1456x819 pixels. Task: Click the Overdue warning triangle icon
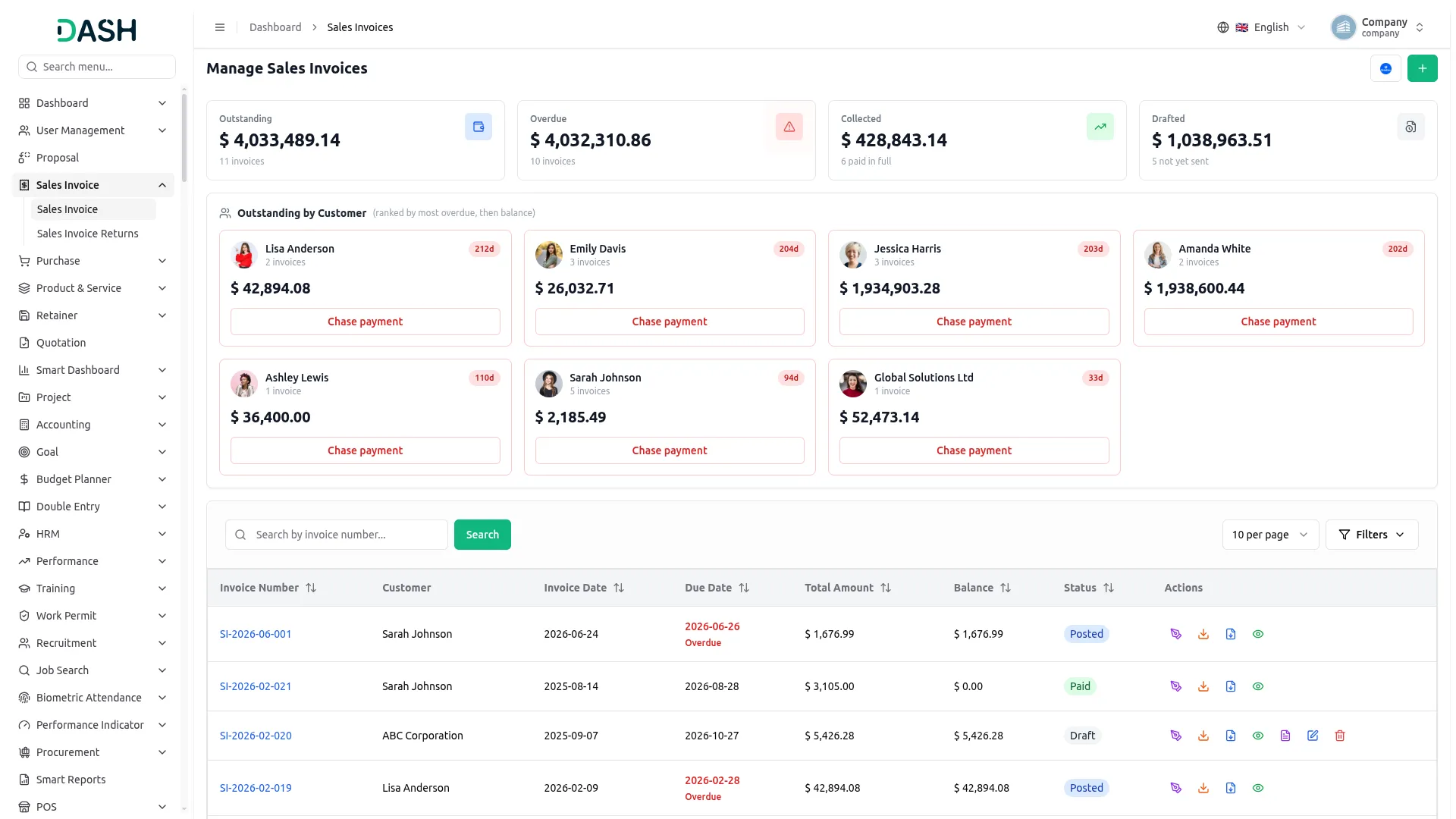[x=789, y=127]
